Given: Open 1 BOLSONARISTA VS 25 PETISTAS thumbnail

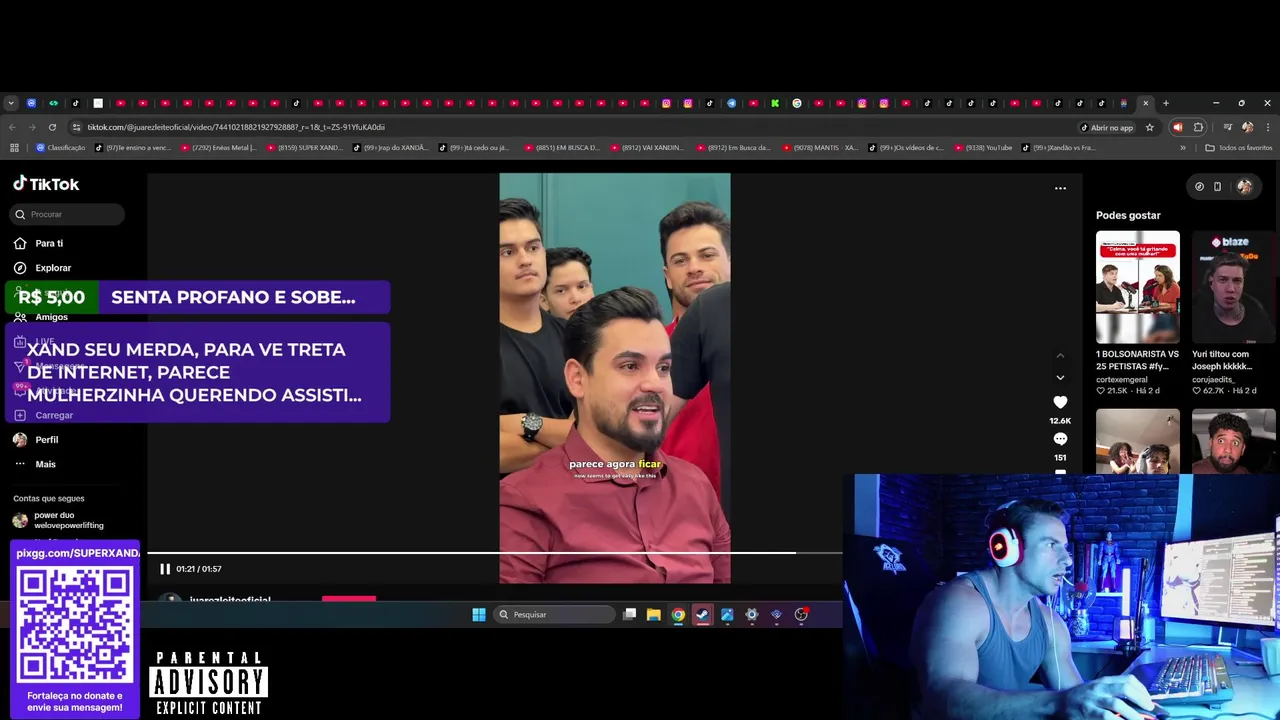Looking at the screenshot, I should (1137, 287).
